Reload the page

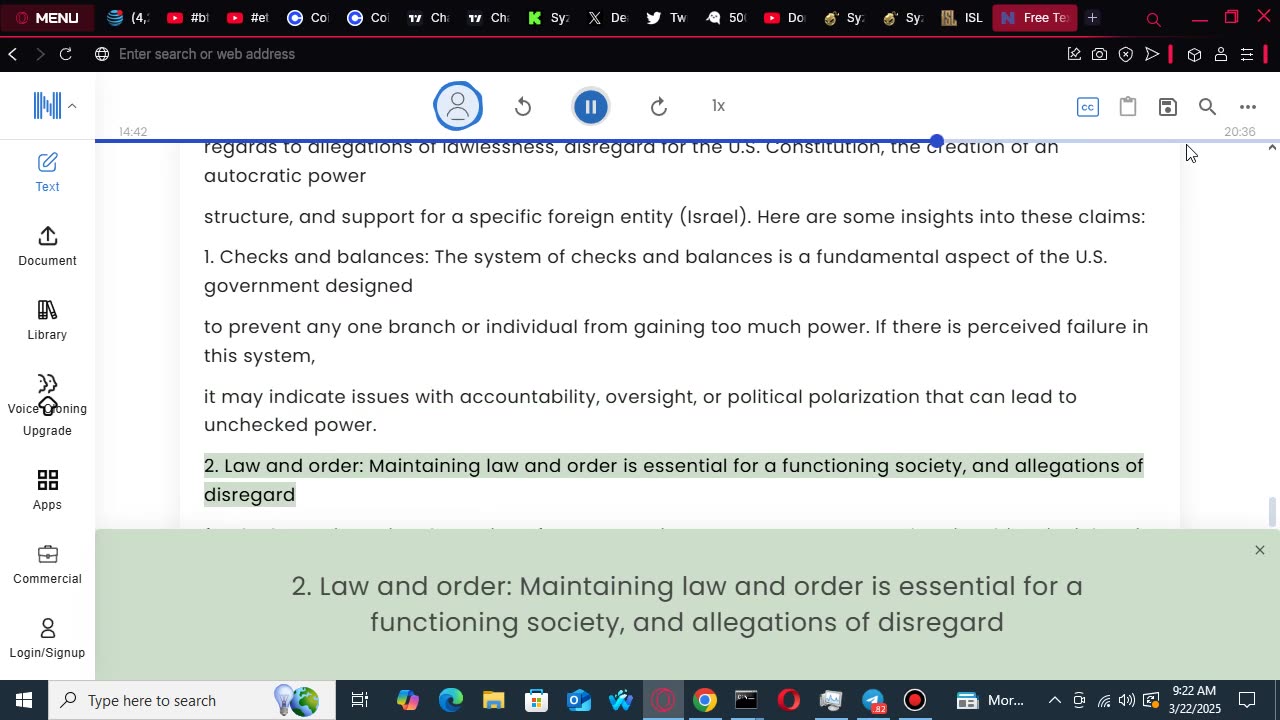point(66,54)
